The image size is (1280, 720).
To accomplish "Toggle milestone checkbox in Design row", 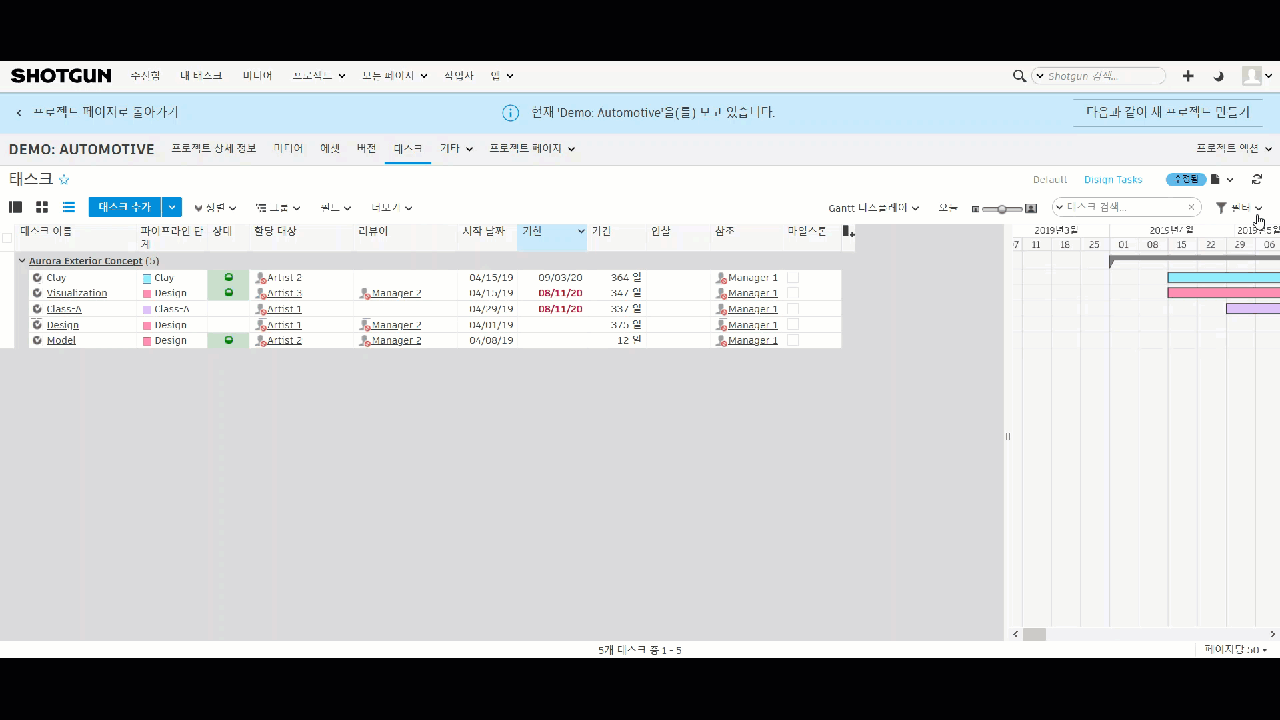I will [x=793, y=325].
